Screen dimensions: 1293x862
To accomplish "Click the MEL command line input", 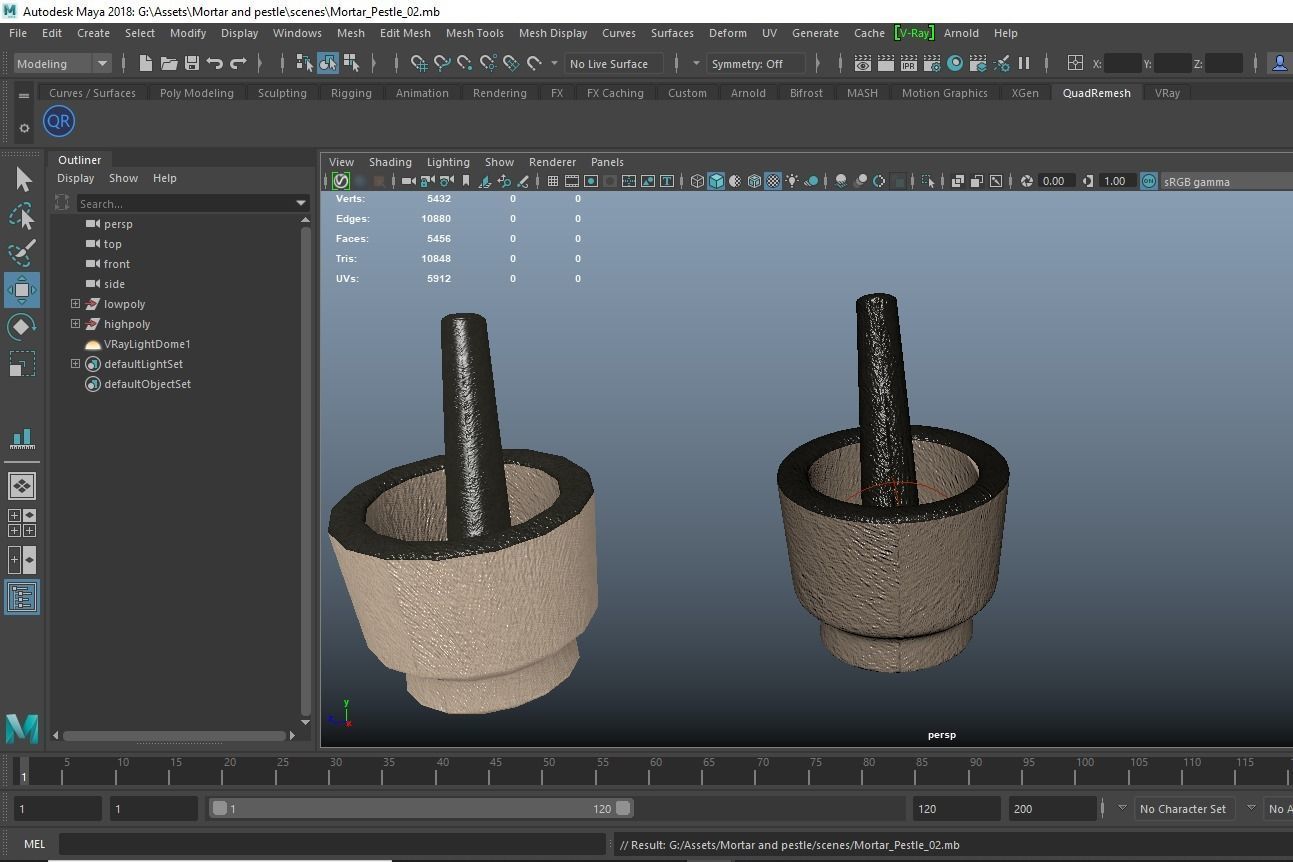I will [x=332, y=844].
